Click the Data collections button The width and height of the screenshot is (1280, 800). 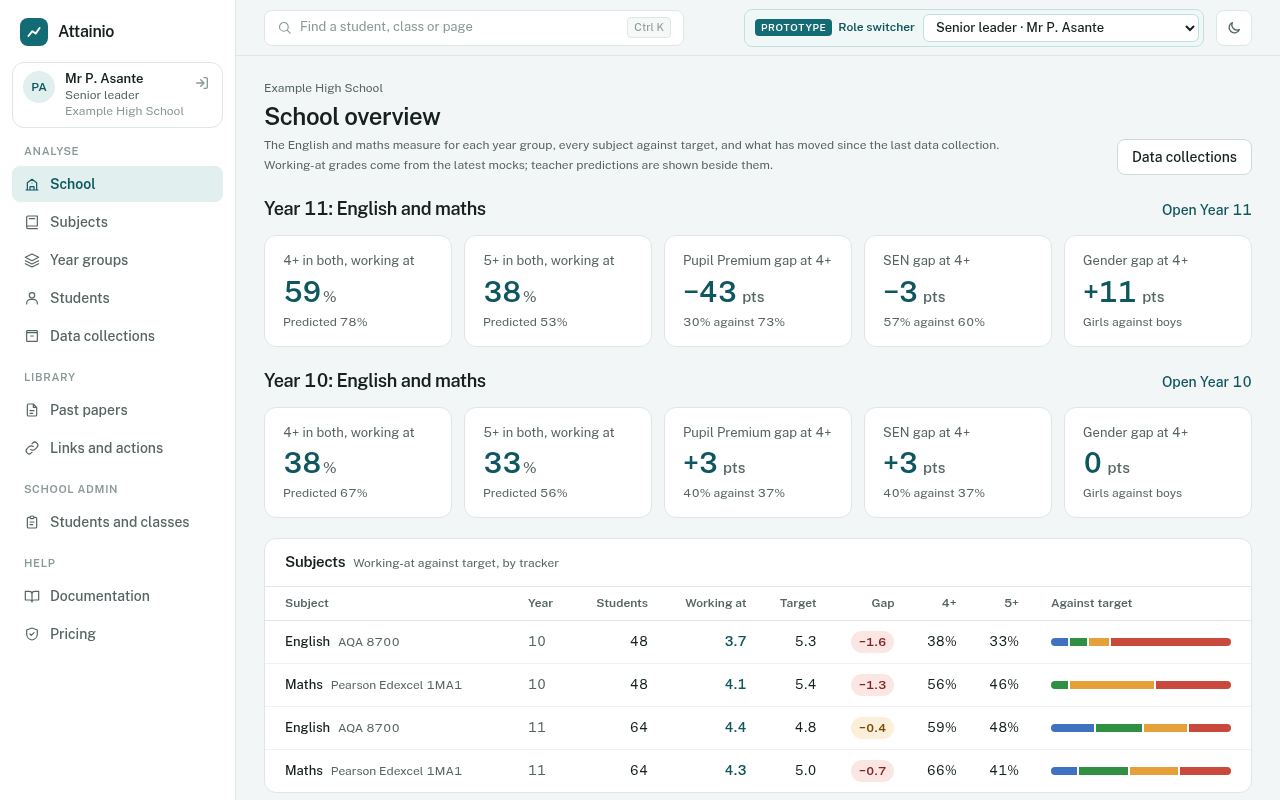(x=1184, y=157)
